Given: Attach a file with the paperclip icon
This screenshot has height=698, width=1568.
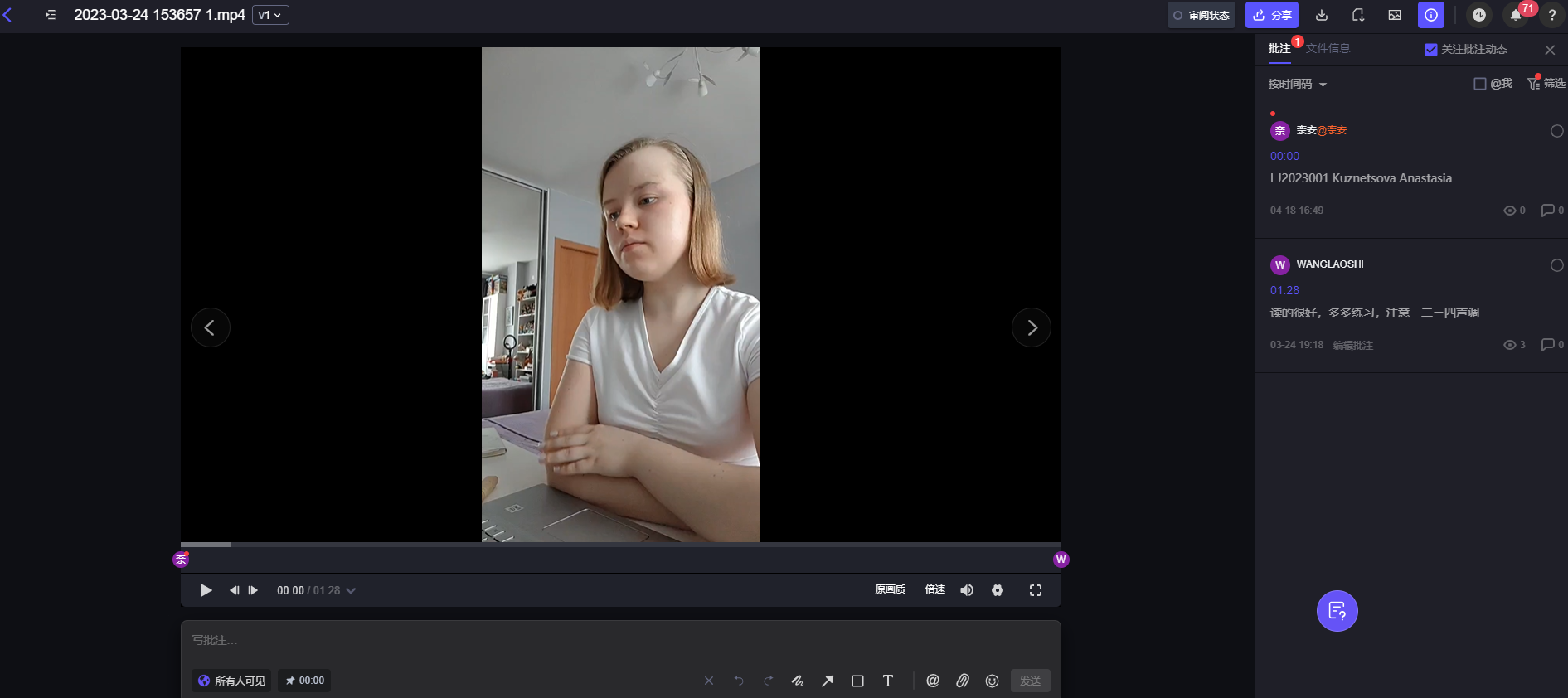Looking at the screenshot, I should coord(963,681).
